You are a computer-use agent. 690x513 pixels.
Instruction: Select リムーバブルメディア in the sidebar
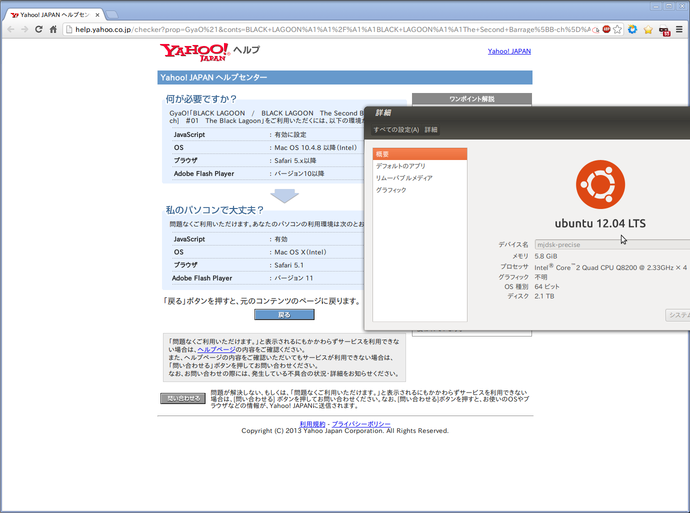(420, 178)
